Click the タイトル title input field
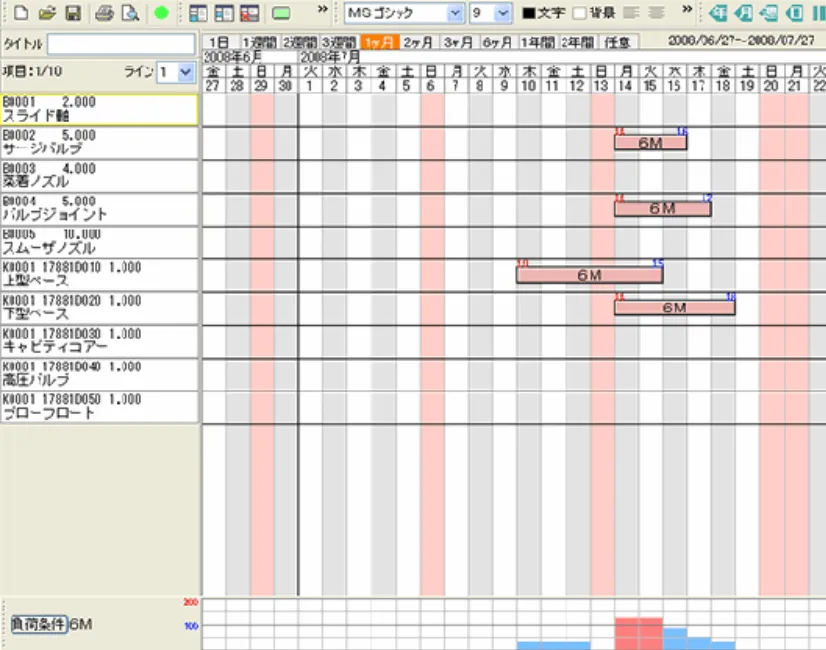This screenshot has width=826, height=650. 121,45
